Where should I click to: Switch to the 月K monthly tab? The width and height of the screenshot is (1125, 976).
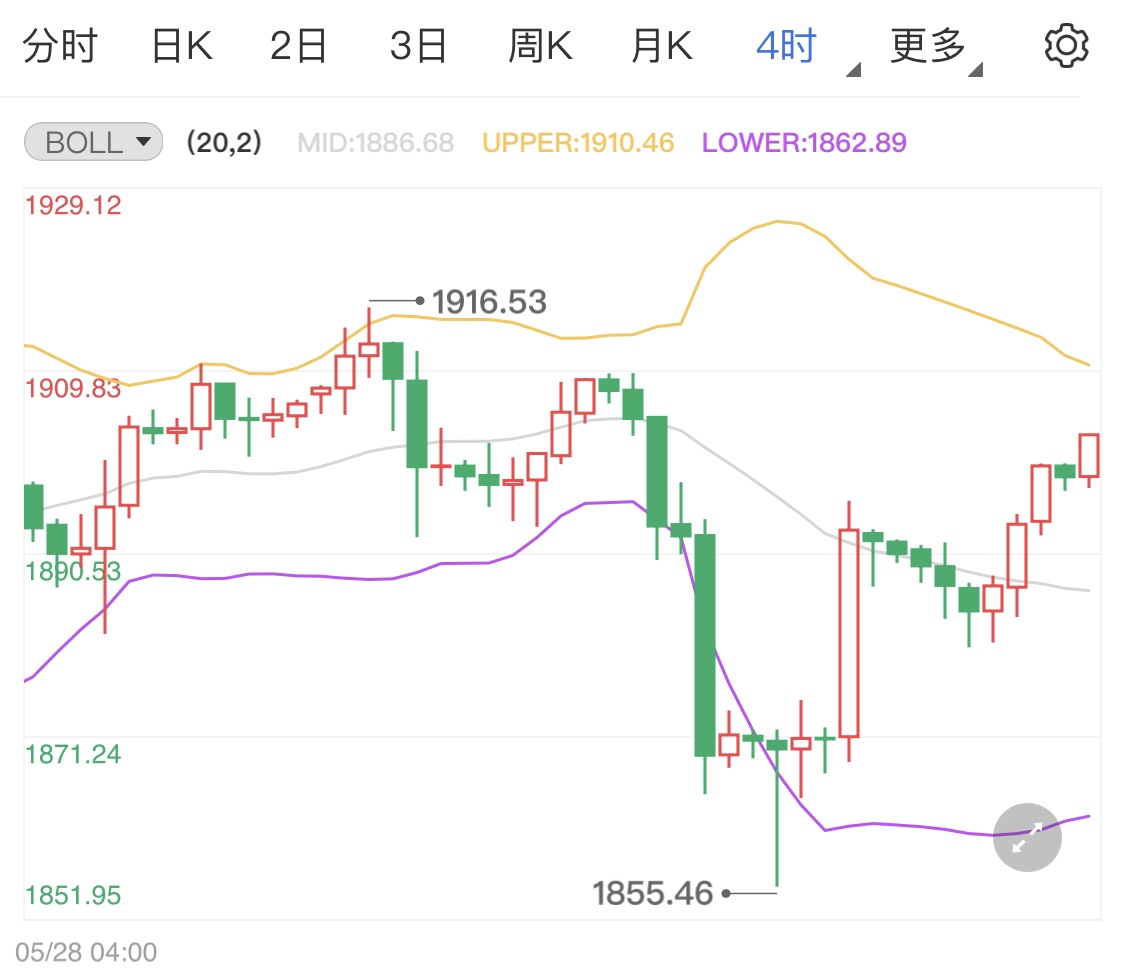coord(662,46)
